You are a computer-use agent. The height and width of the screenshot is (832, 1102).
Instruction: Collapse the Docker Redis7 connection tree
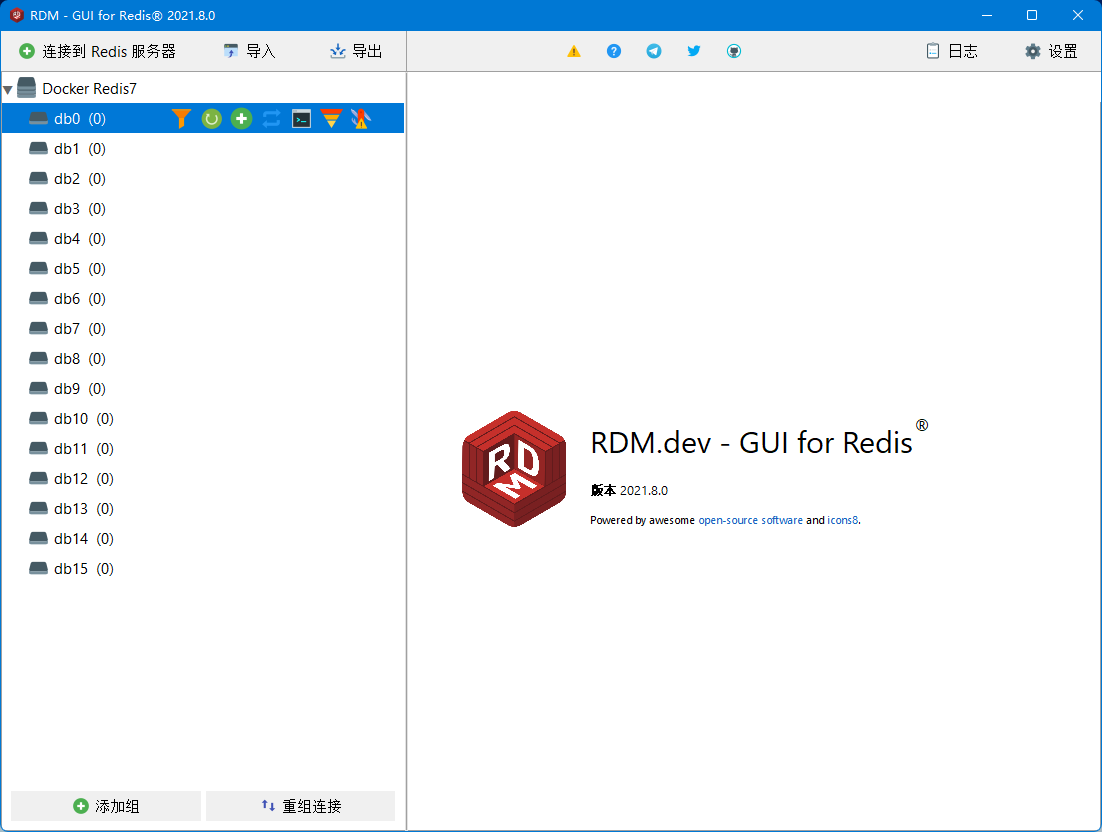8,90
